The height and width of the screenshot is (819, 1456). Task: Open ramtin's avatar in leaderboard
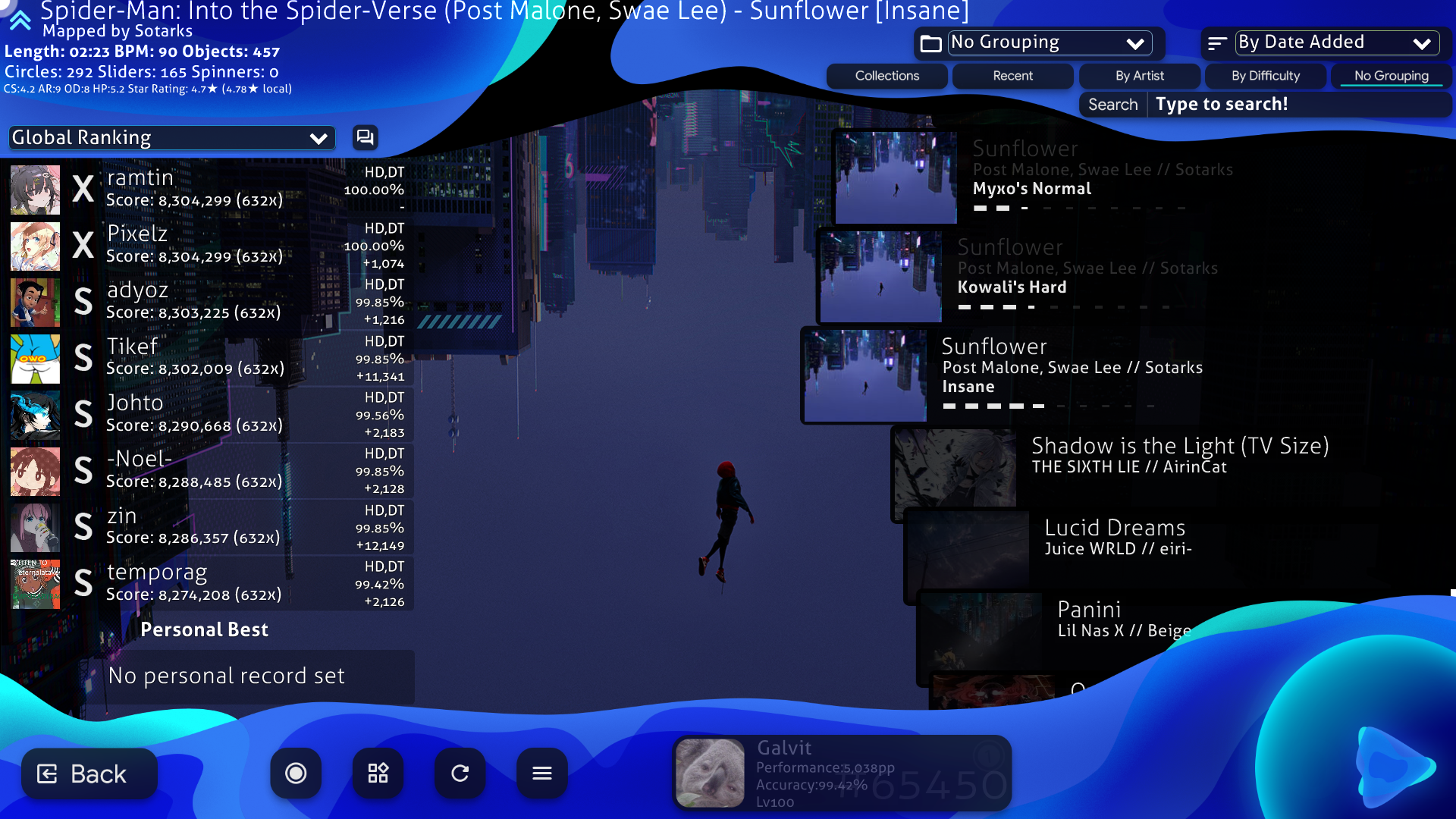(x=35, y=190)
